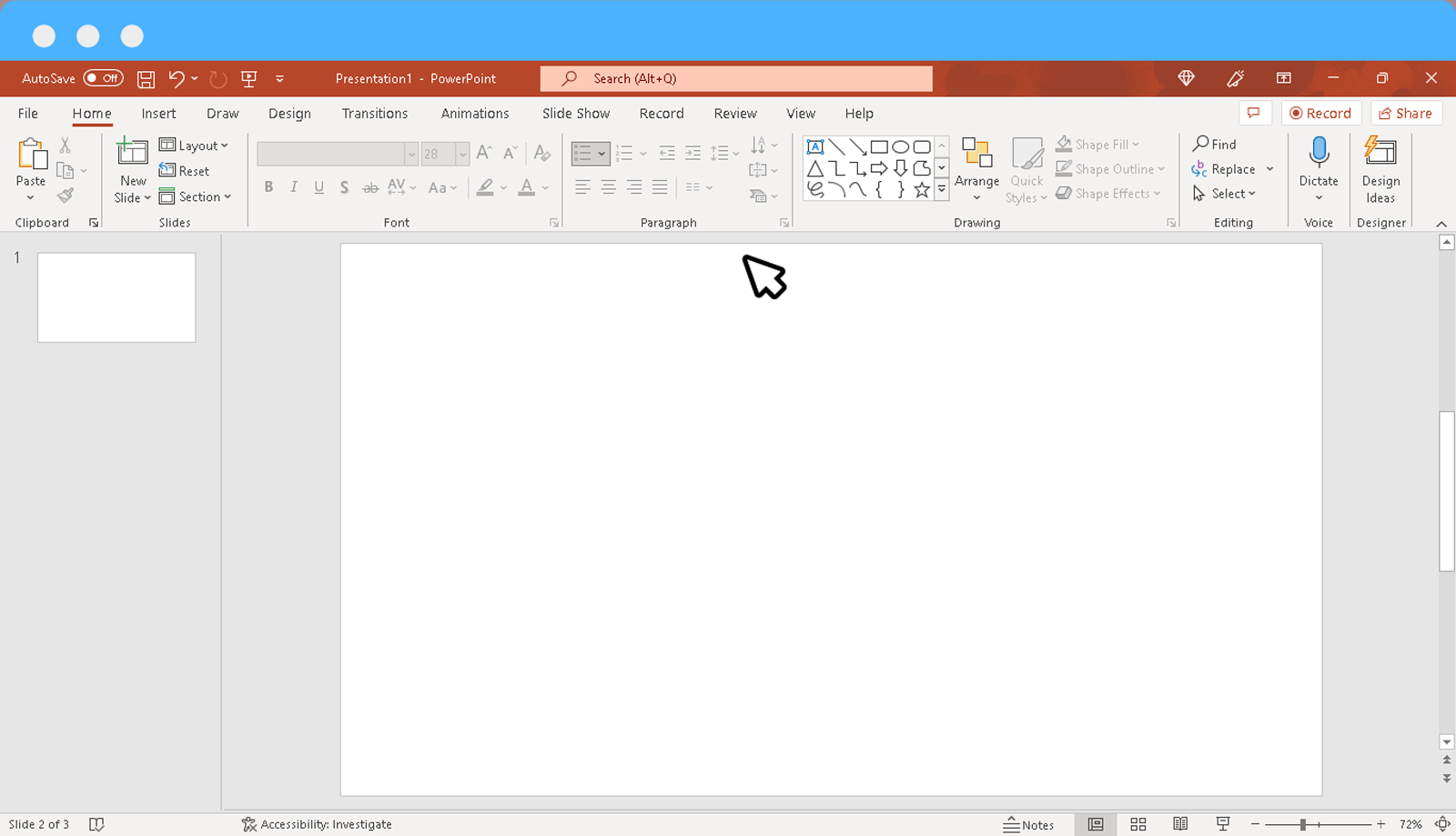1456x836 pixels.
Task: Open the Slide Show menu tab
Action: 575,113
